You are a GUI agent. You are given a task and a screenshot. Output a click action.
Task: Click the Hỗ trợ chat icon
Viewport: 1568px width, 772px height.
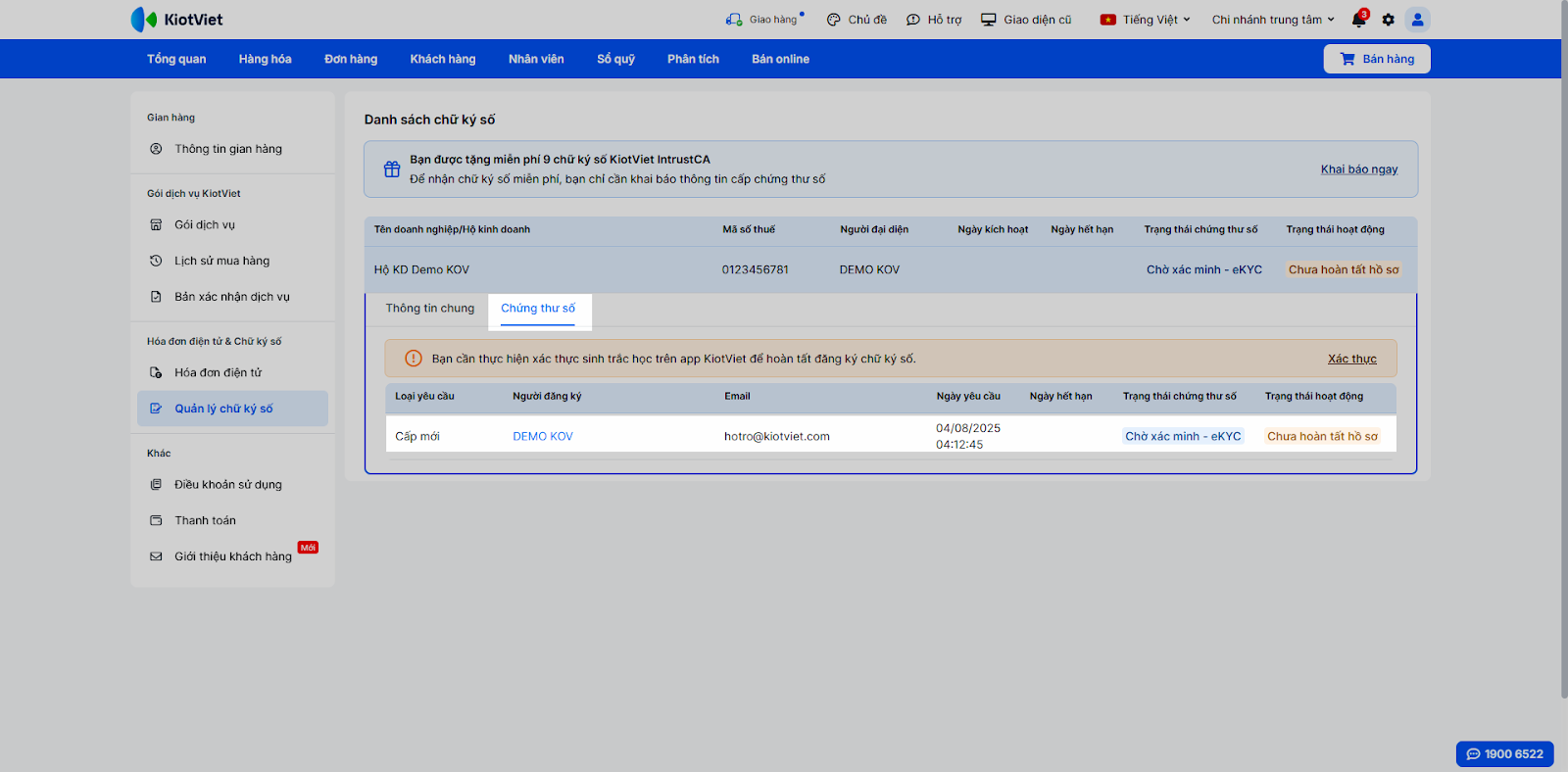913,20
